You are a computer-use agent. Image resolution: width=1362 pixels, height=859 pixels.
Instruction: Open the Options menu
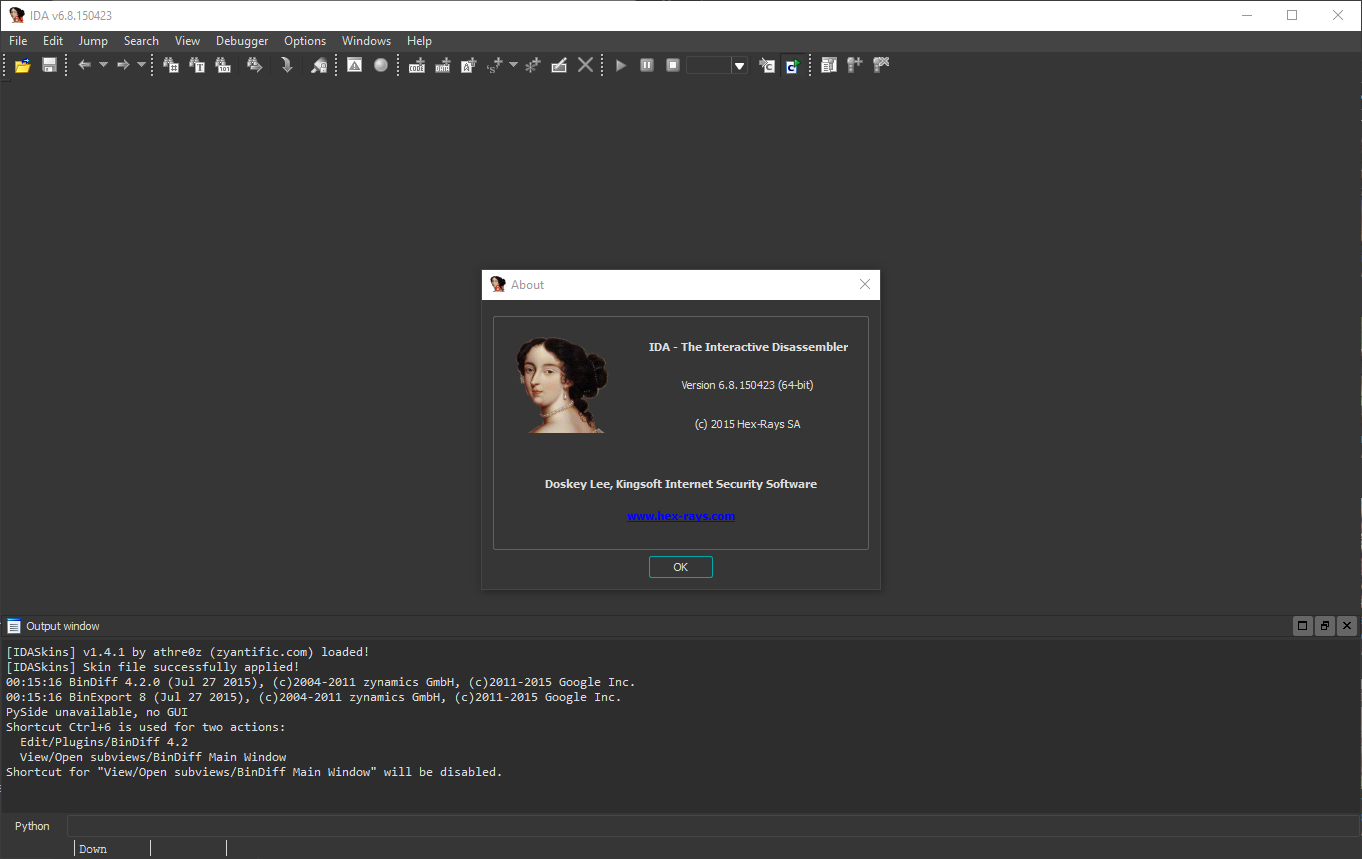(305, 41)
